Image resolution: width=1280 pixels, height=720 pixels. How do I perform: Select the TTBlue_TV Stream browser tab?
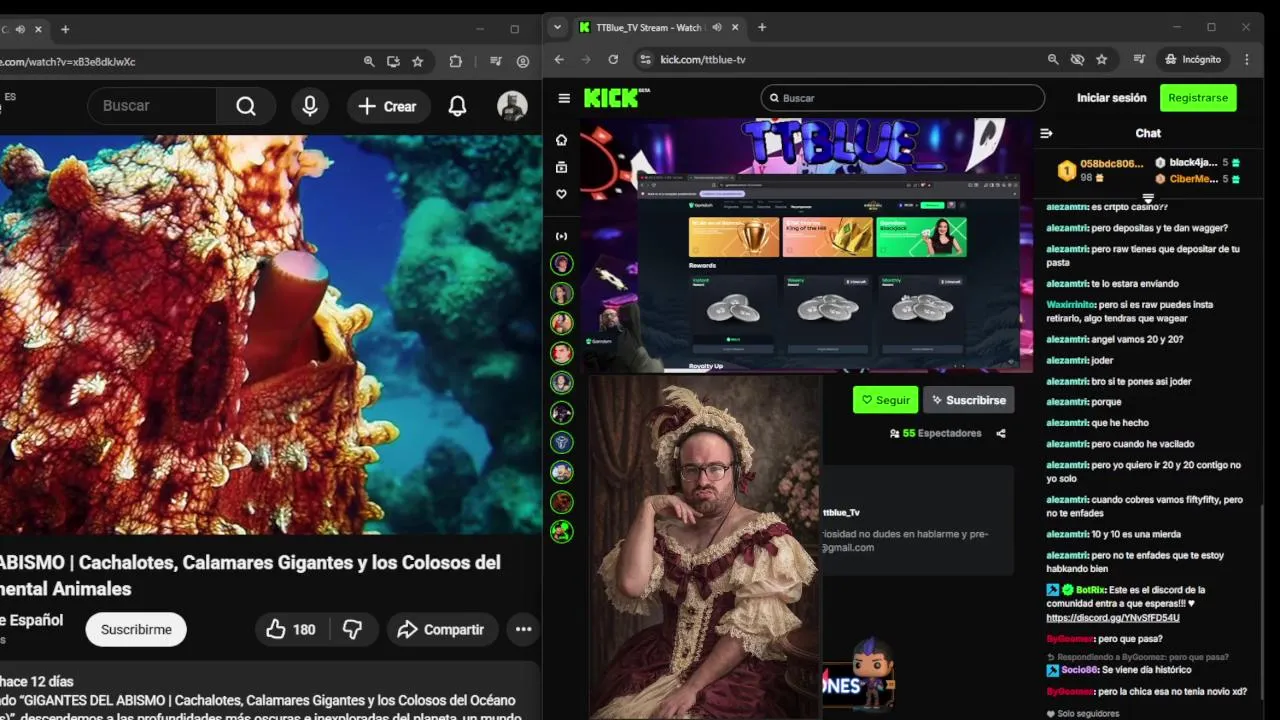[660, 27]
